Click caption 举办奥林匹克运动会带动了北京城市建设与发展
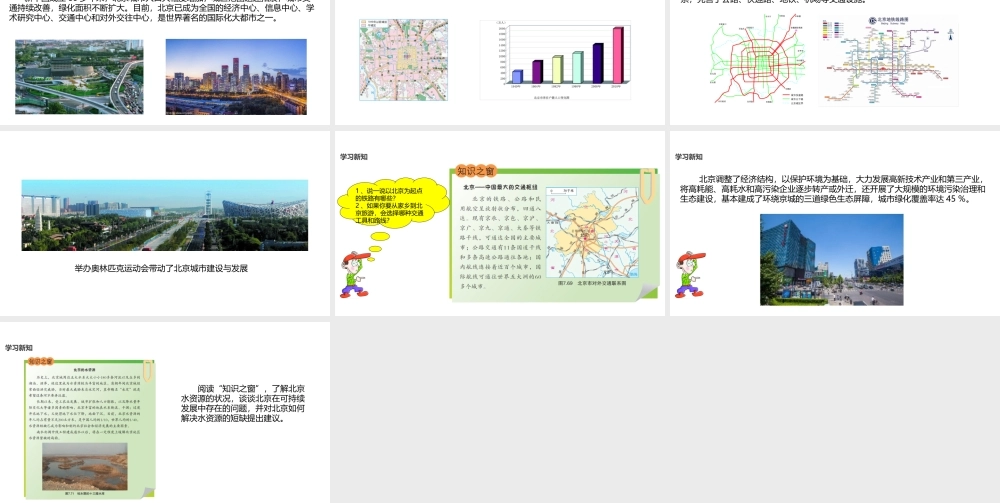This screenshot has height=503, width=1000. pyautogui.click(x=161, y=268)
